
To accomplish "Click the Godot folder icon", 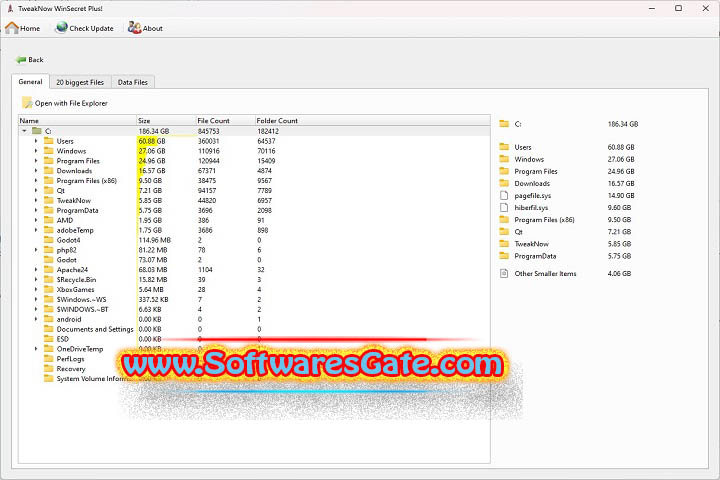I will click(49, 260).
